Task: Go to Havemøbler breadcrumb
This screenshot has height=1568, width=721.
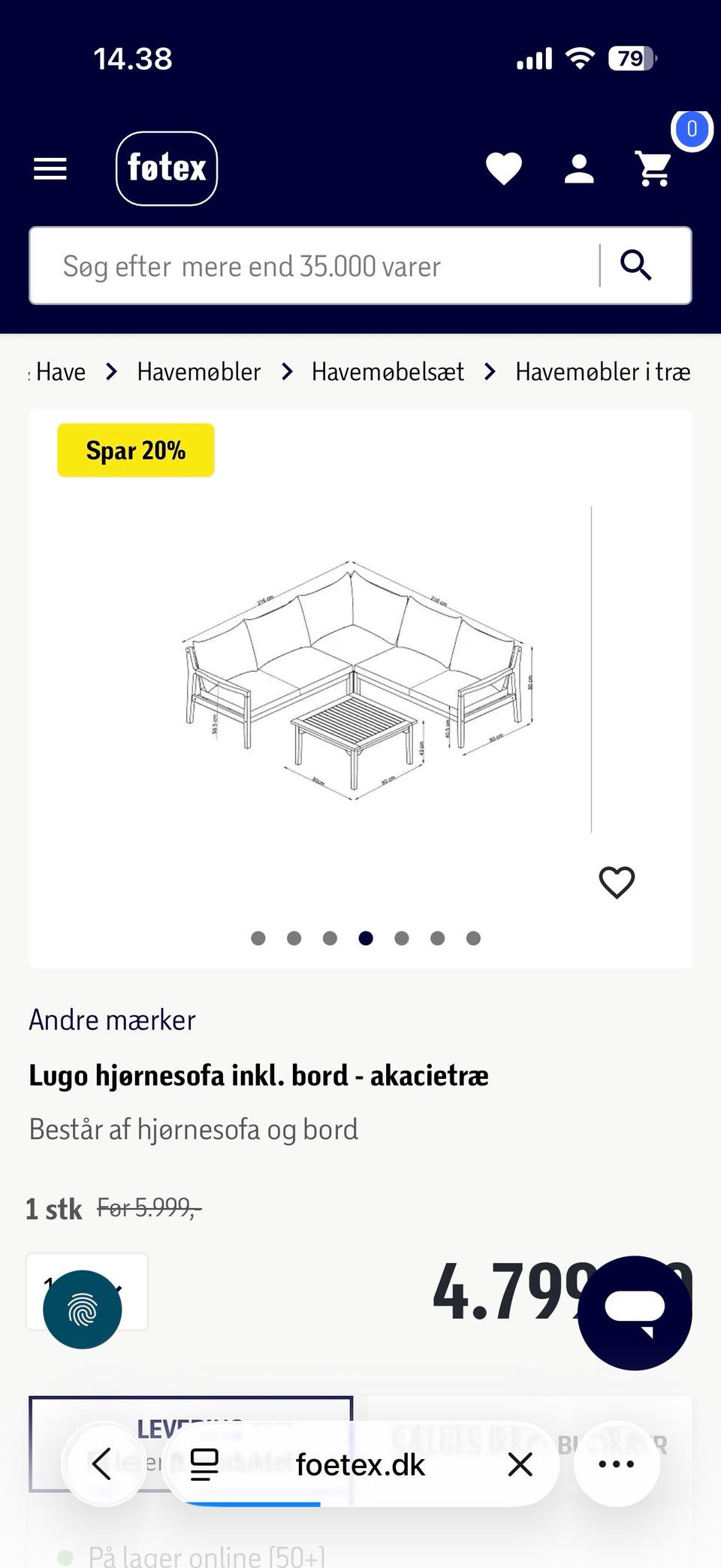Action: click(x=199, y=372)
